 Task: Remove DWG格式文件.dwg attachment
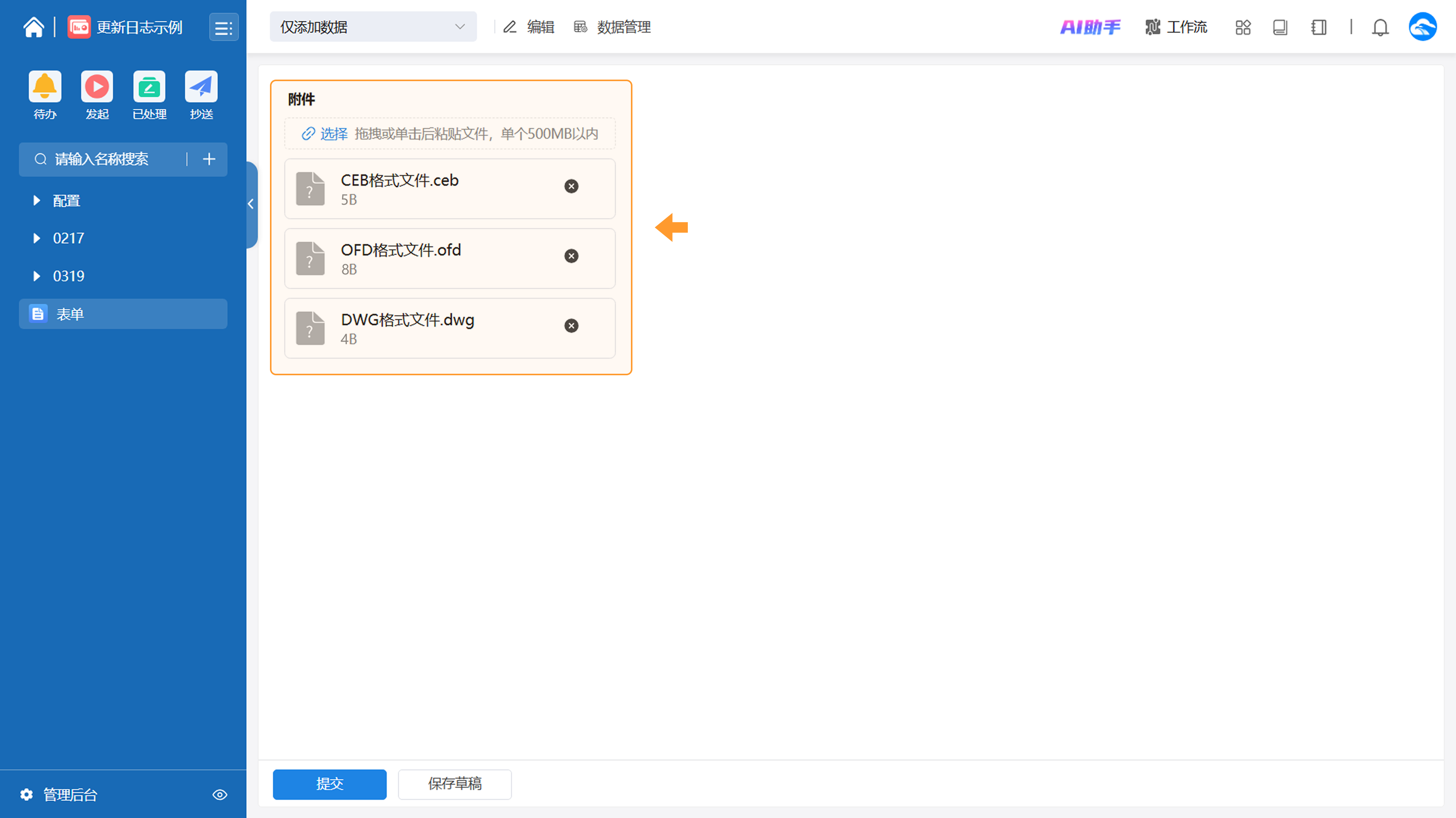571,326
